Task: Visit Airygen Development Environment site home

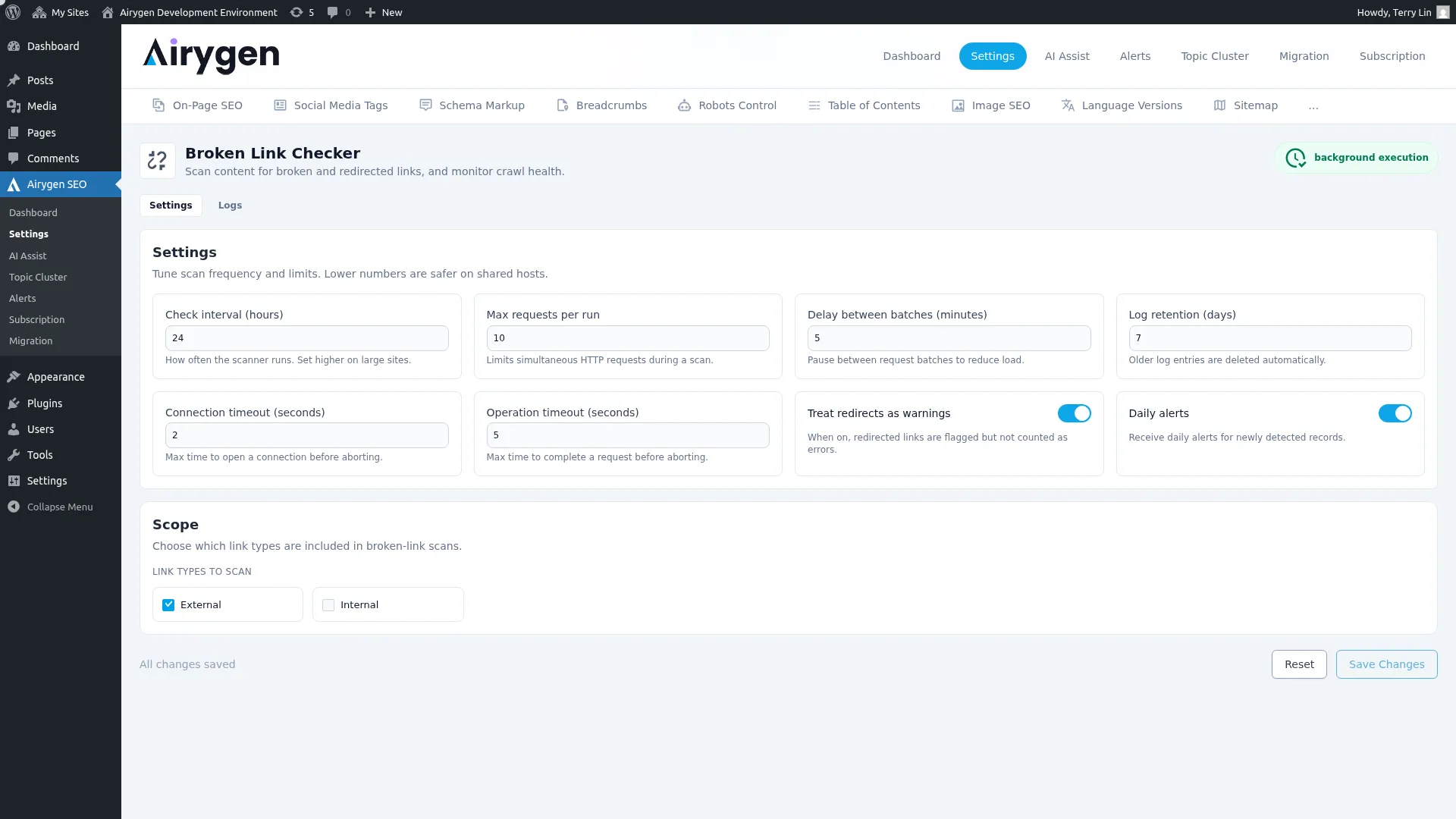Action: click(190, 12)
